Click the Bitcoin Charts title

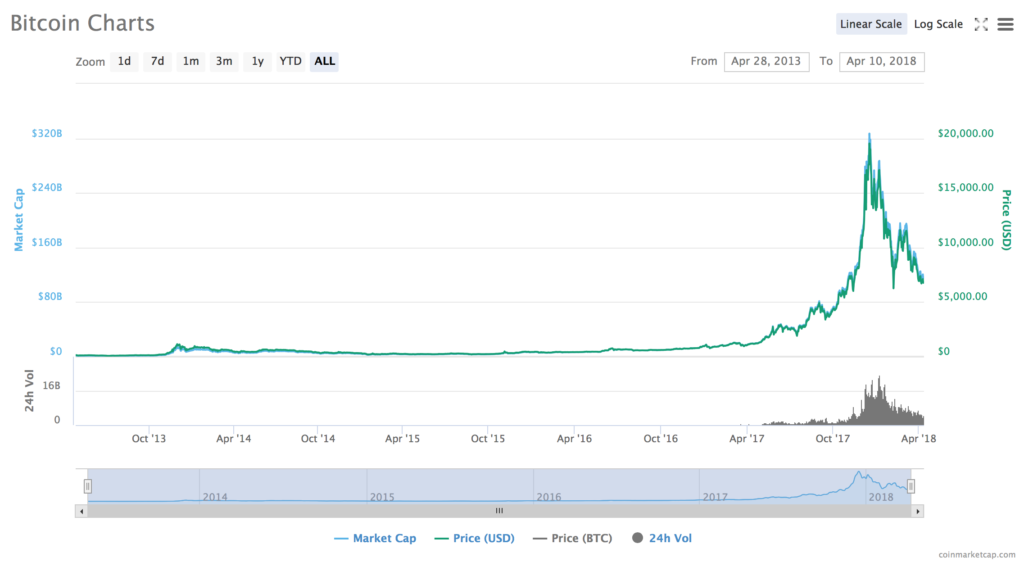click(x=82, y=24)
